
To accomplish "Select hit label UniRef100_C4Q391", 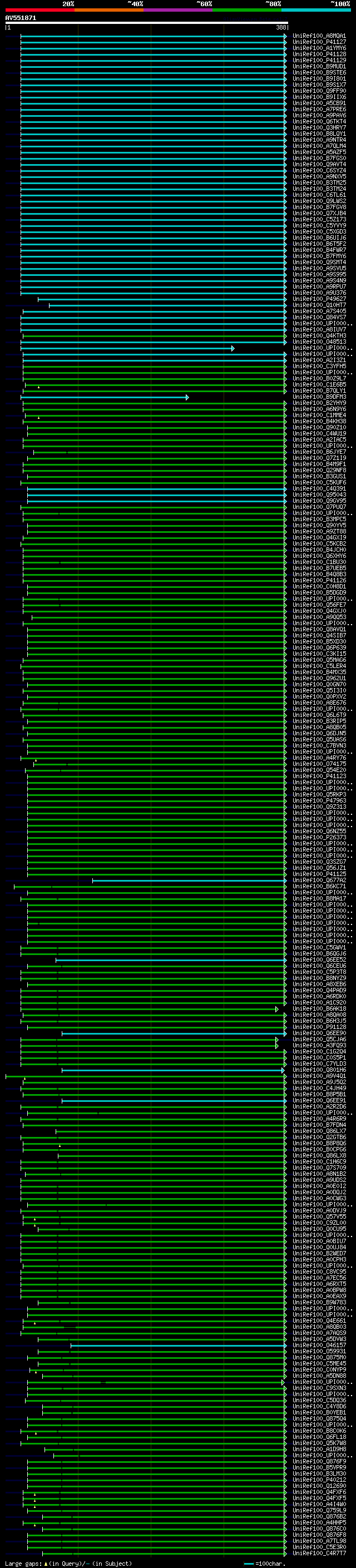I will (x=319, y=488).
